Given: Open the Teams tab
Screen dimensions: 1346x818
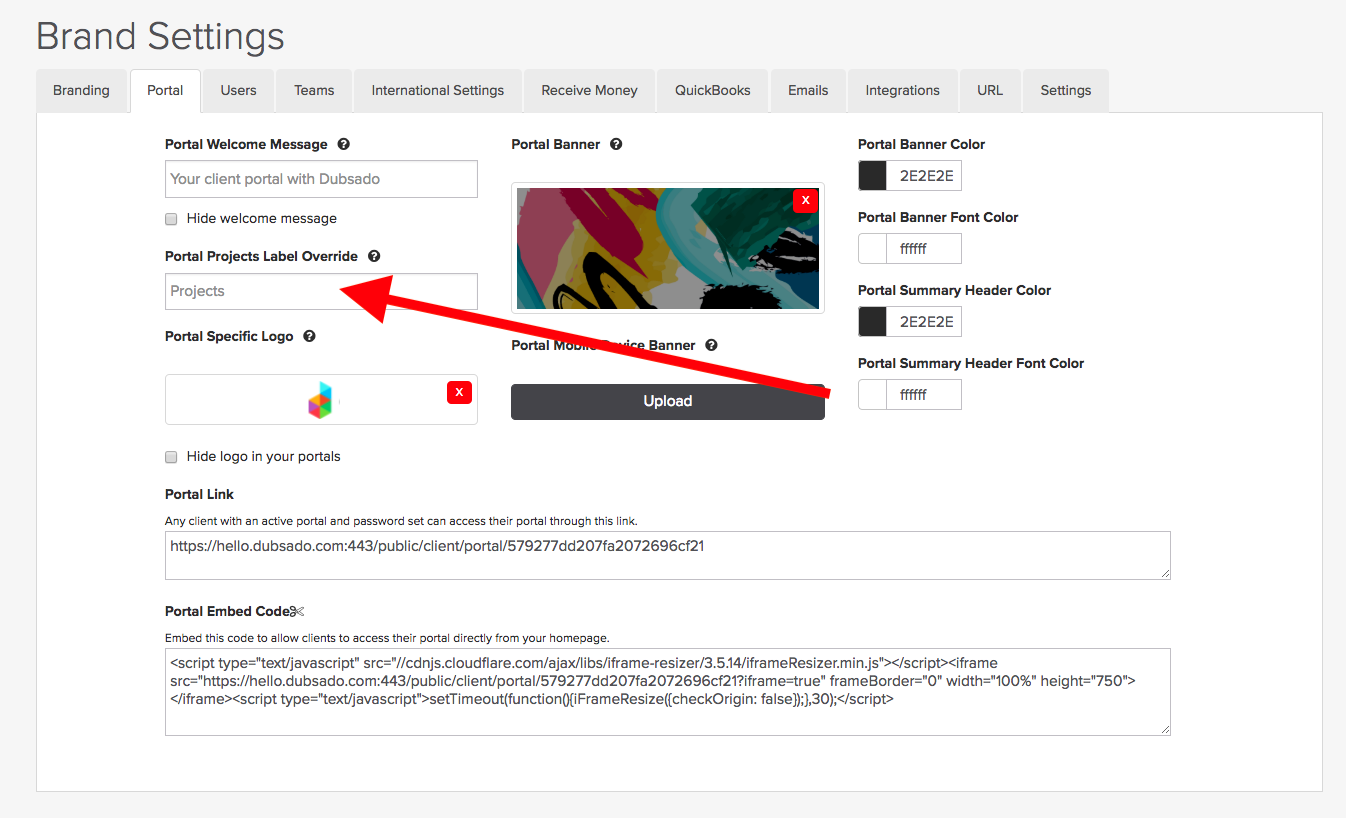Looking at the screenshot, I should click(314, 90).
